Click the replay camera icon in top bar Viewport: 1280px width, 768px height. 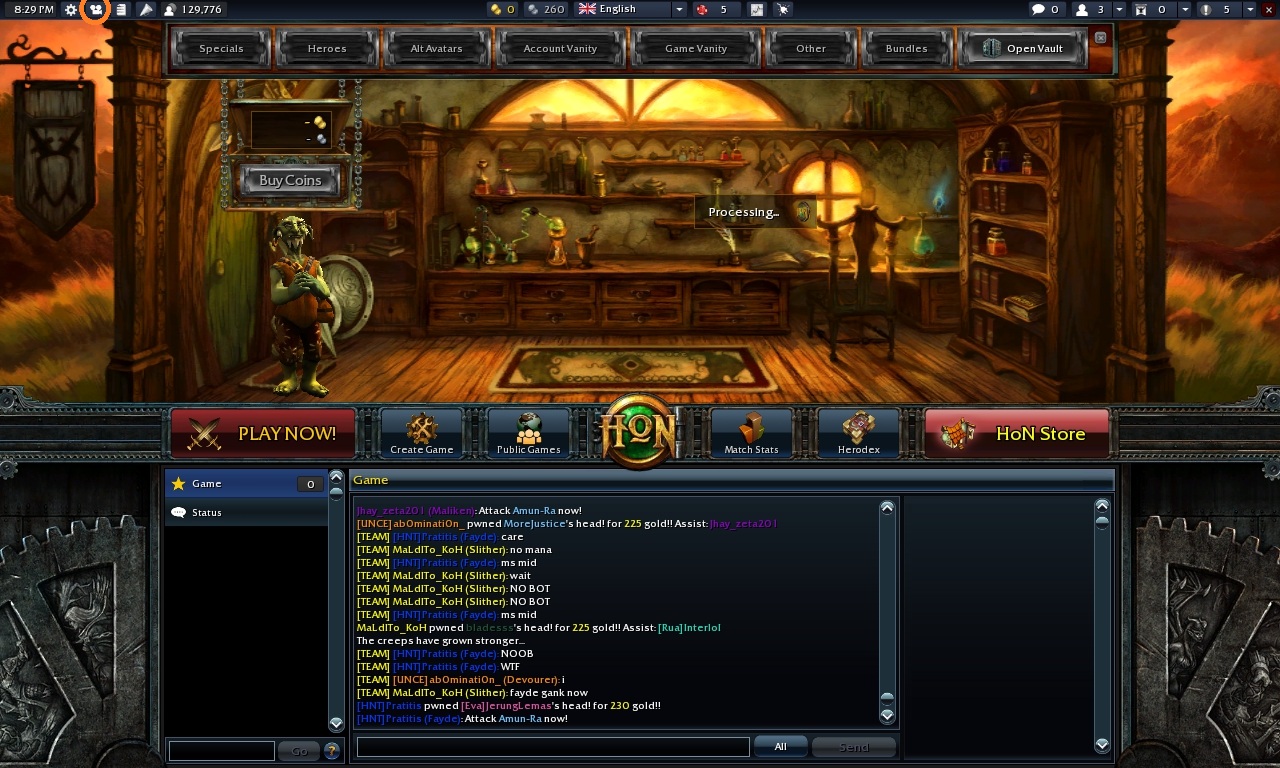(x=96, y=9)
